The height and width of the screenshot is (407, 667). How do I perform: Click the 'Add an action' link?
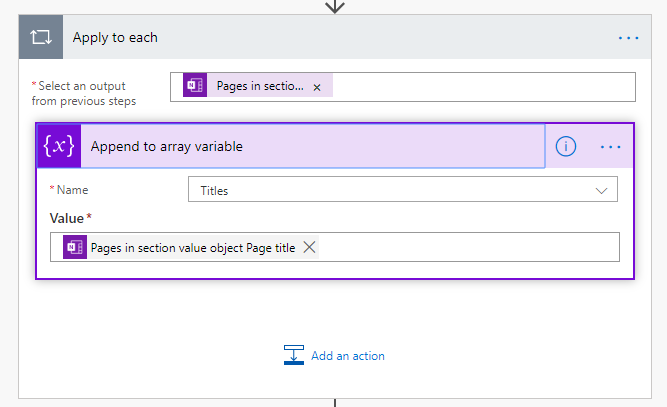tap(347, 355)
